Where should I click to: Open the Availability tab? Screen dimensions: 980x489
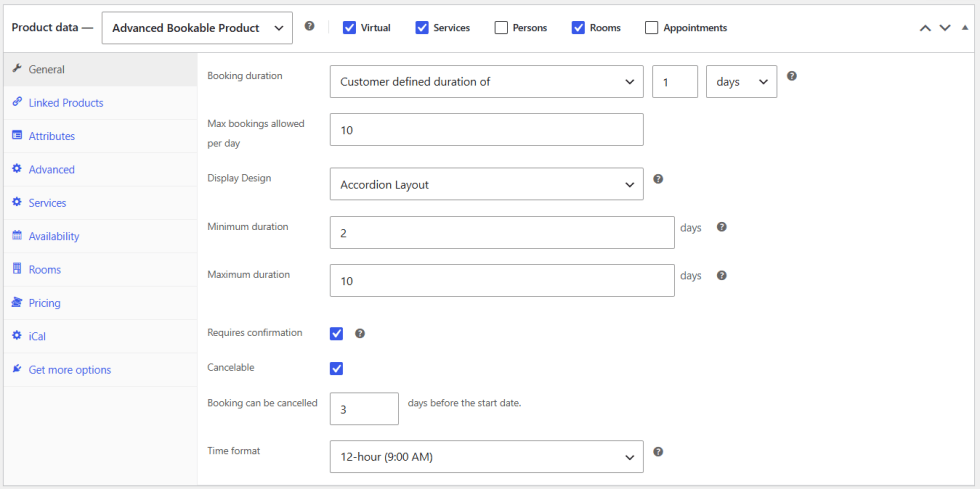[x=100, y=236]
